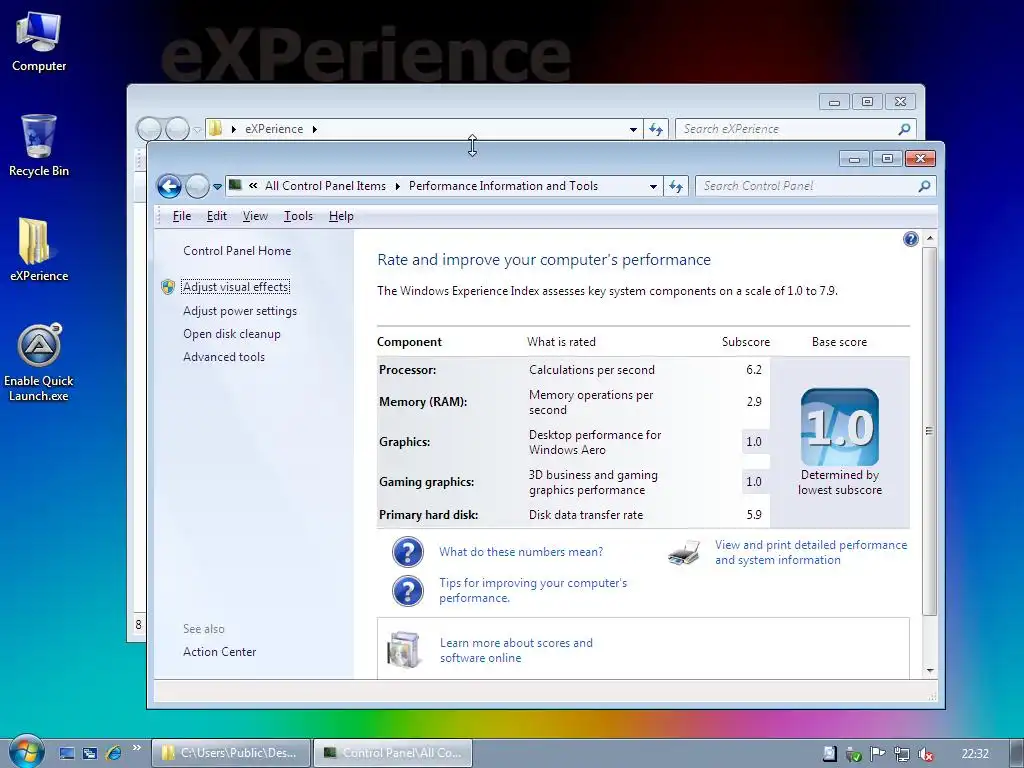Click View and print detailed performance link

(x=811, y=552)
